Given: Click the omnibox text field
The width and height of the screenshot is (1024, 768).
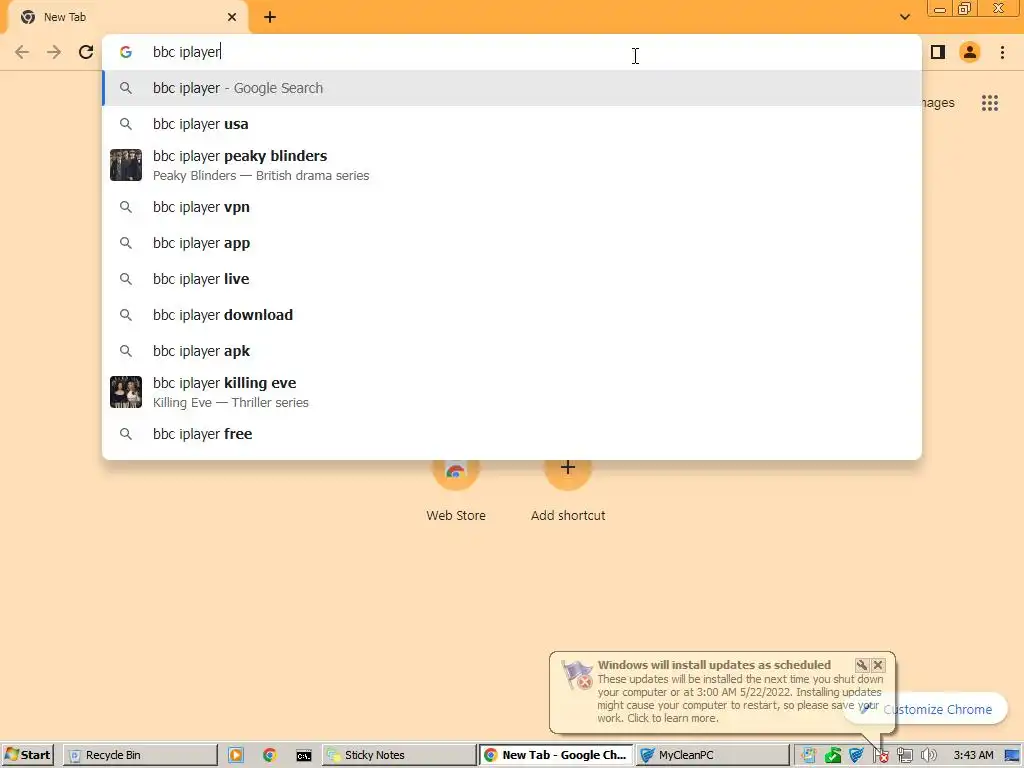Looking at the screenshot, I should coord(512,52).
